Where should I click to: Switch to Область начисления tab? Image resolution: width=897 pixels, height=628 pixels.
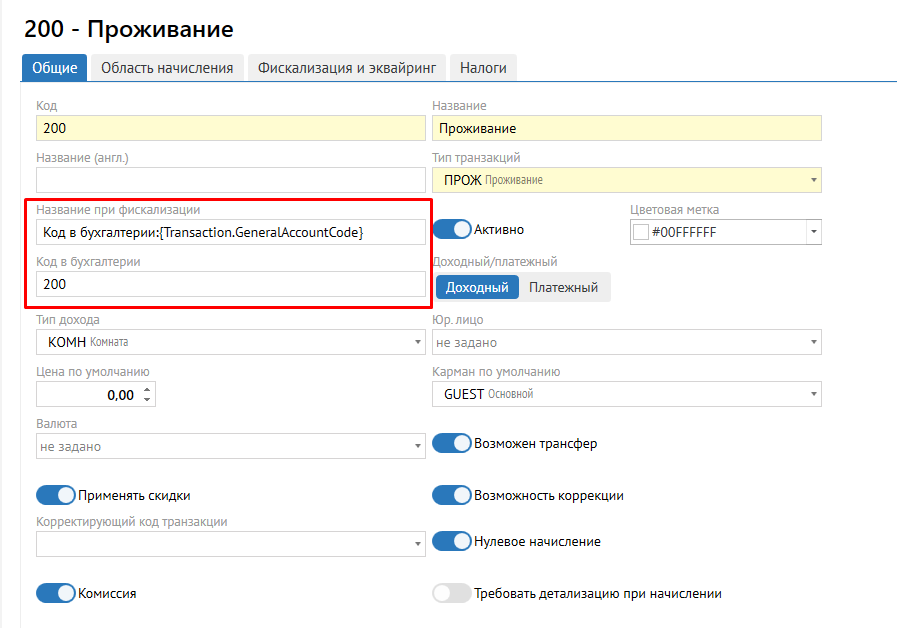tap(168, 68)
